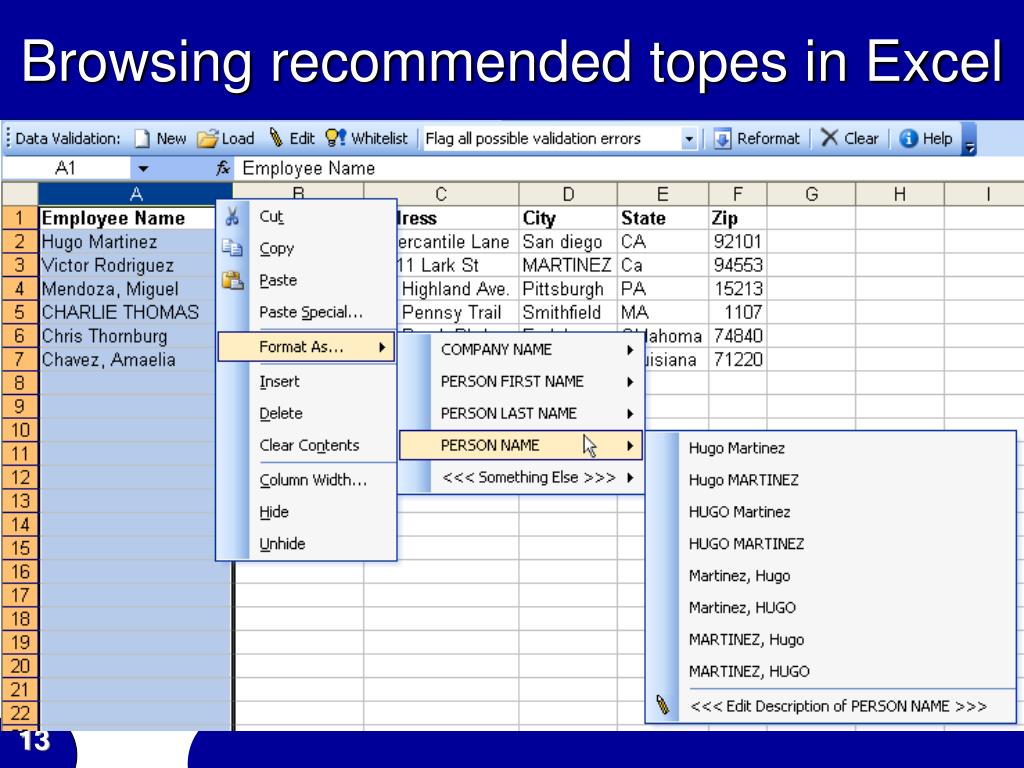Click the New document icon in Data Validation toolbar

pos(142,138)
